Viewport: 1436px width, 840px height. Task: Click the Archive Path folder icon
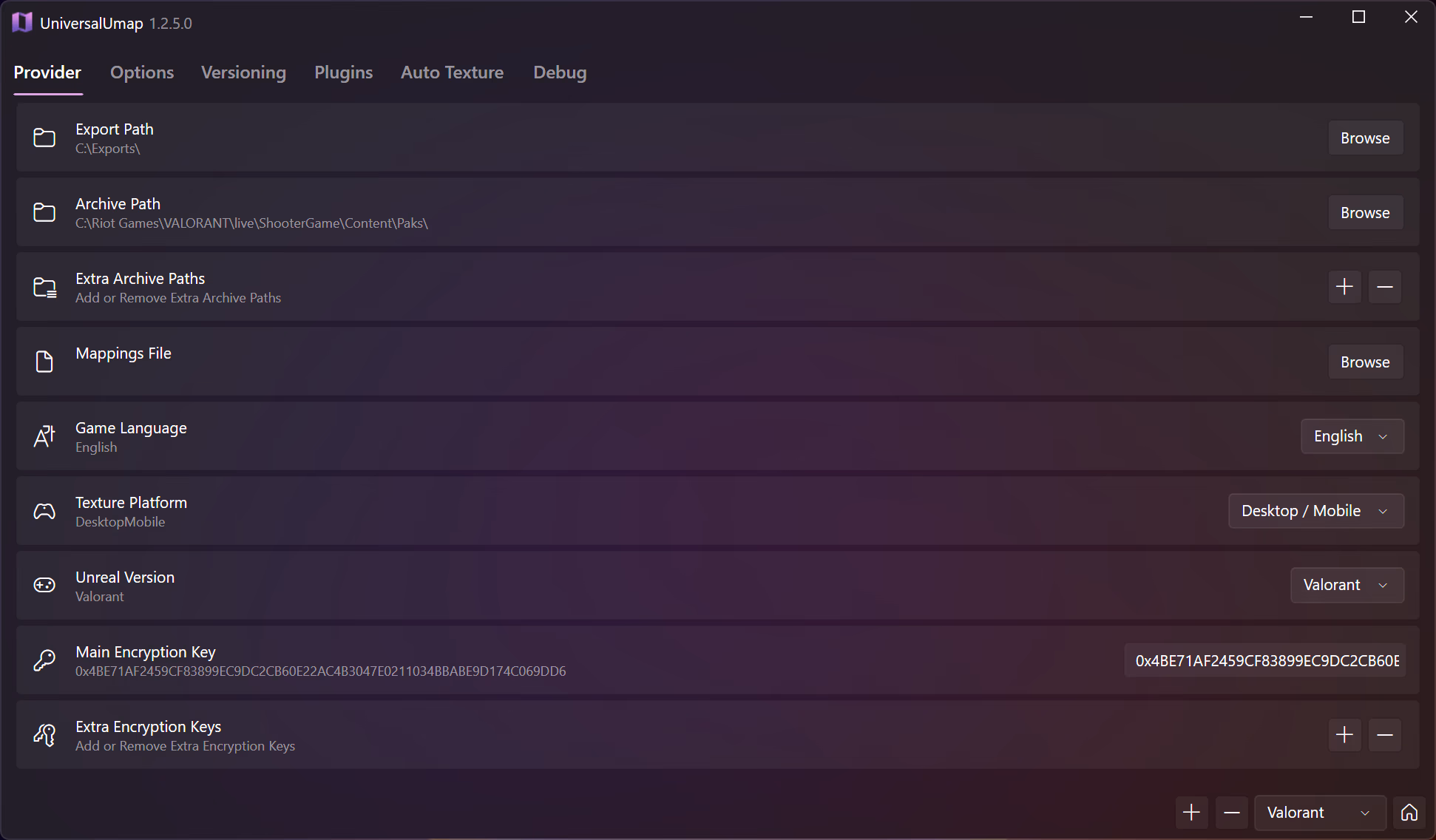[44, 212]
